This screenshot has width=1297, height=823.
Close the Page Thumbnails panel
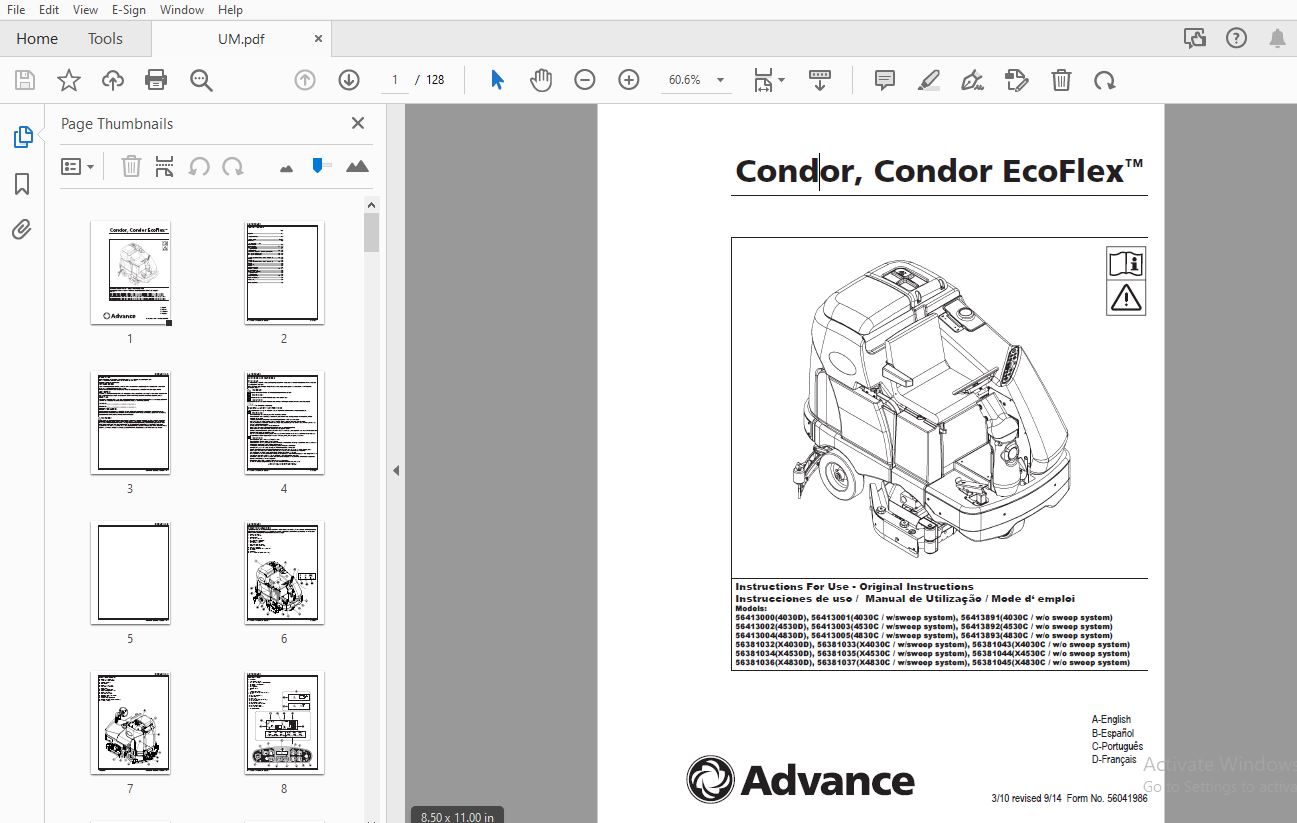pyautogui.click(x=357, y=123)
